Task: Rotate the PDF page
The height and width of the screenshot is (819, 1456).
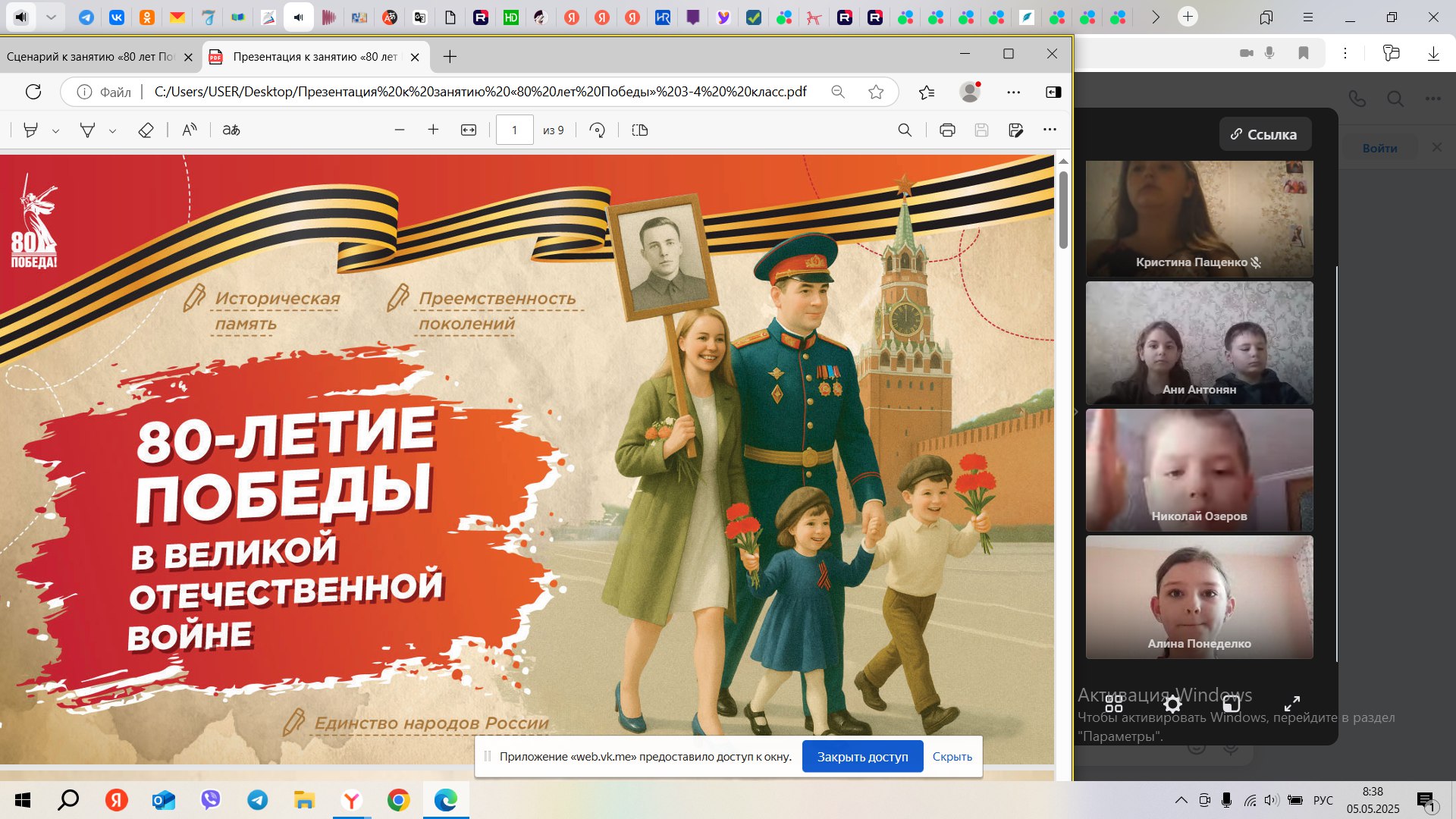Action: (x=598, y=130)
